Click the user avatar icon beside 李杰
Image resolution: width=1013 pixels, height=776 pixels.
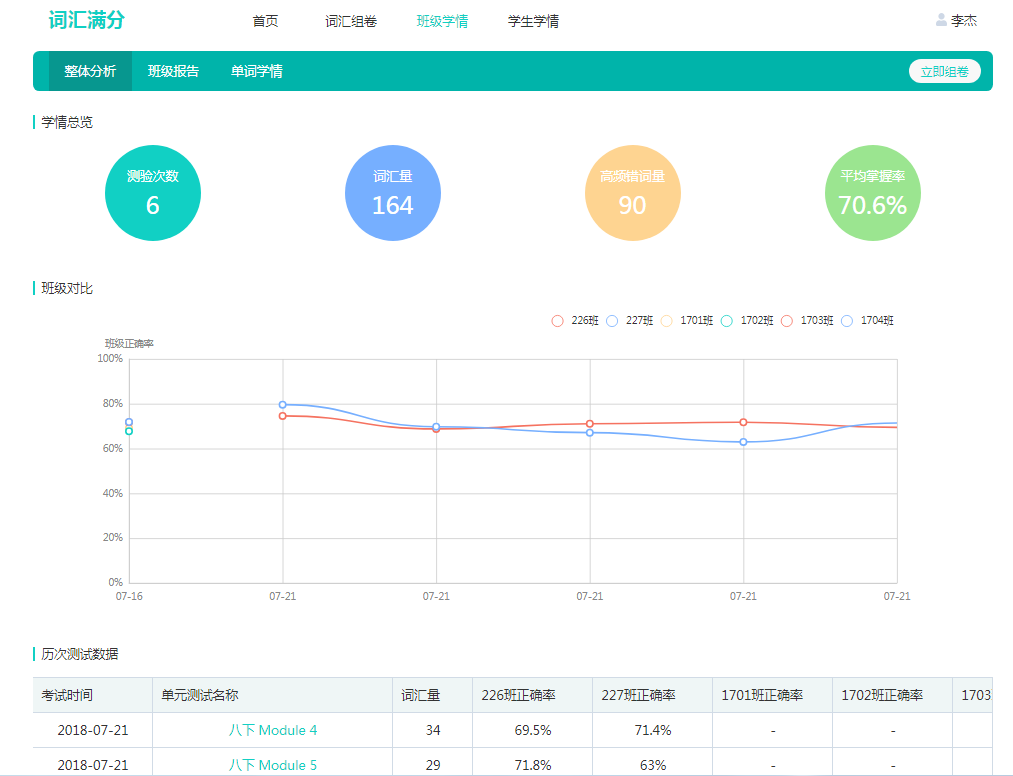pyautogui.click(x=941, y=20)
